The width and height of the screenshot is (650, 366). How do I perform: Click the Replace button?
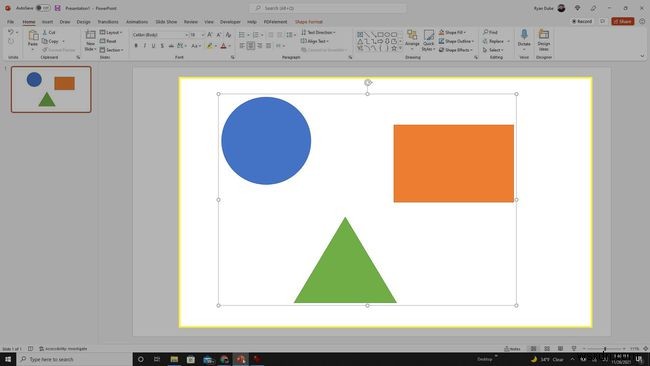pyautogui.click(x=493, y=41)
